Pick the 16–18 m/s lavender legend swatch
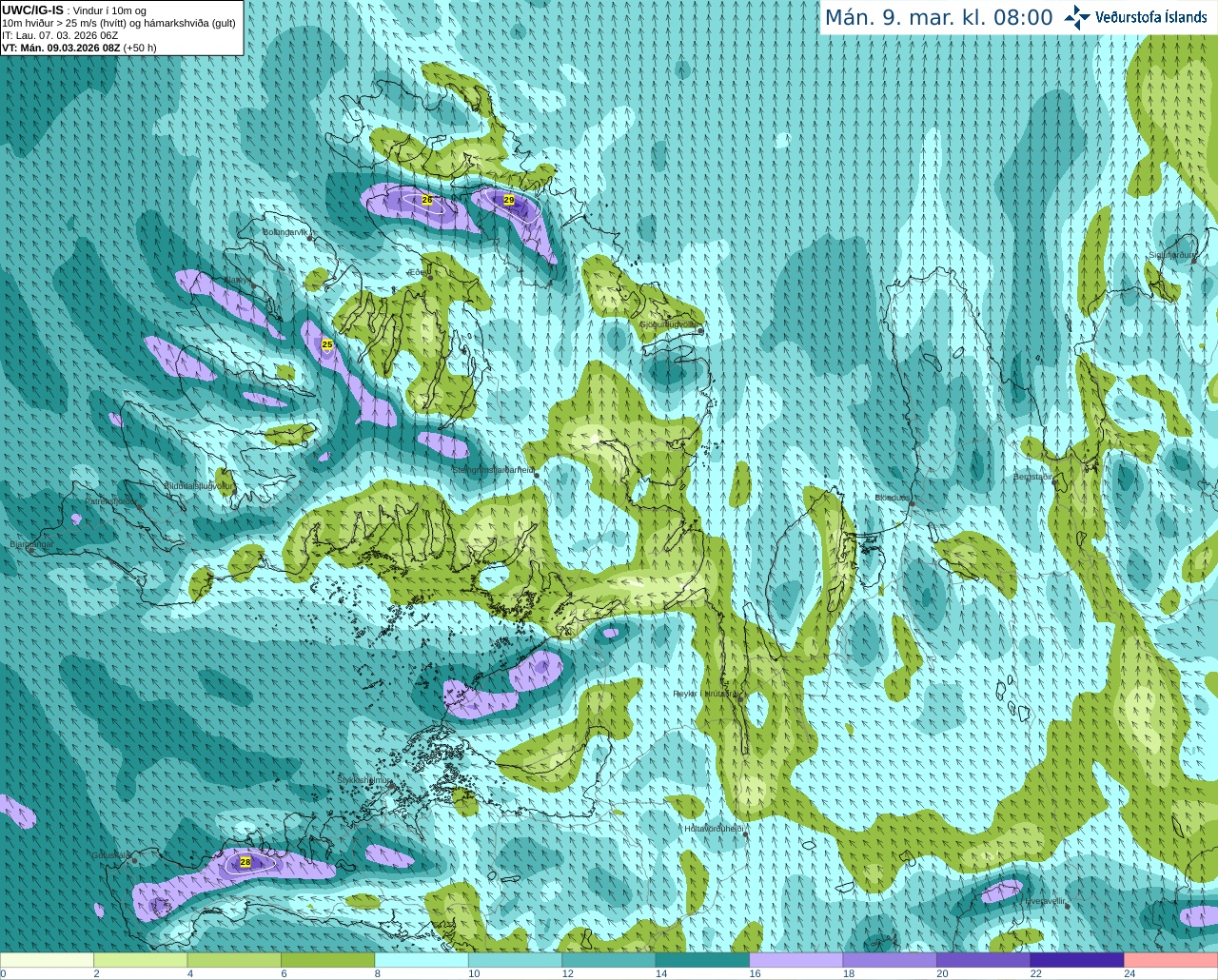Screen dimensions: 1218x980 pos(796,960)
